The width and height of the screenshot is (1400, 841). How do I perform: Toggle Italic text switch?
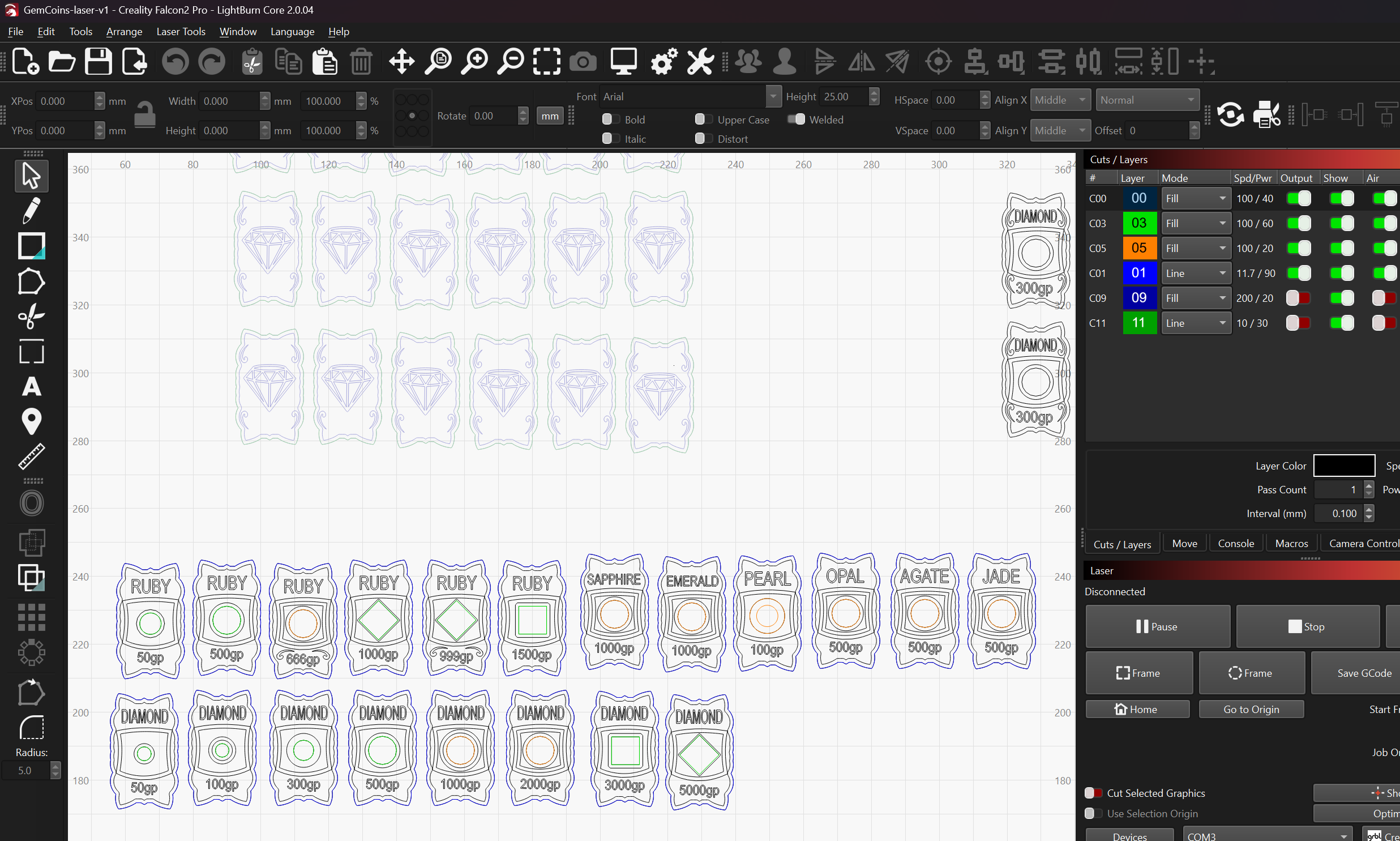pyautogui.click(x=610, y=139)
